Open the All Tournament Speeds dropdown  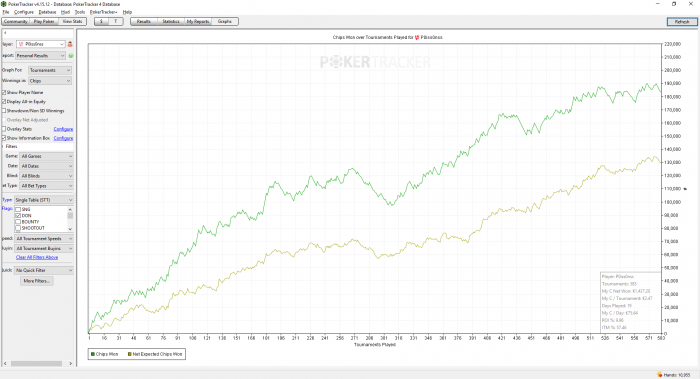(44, 239)
